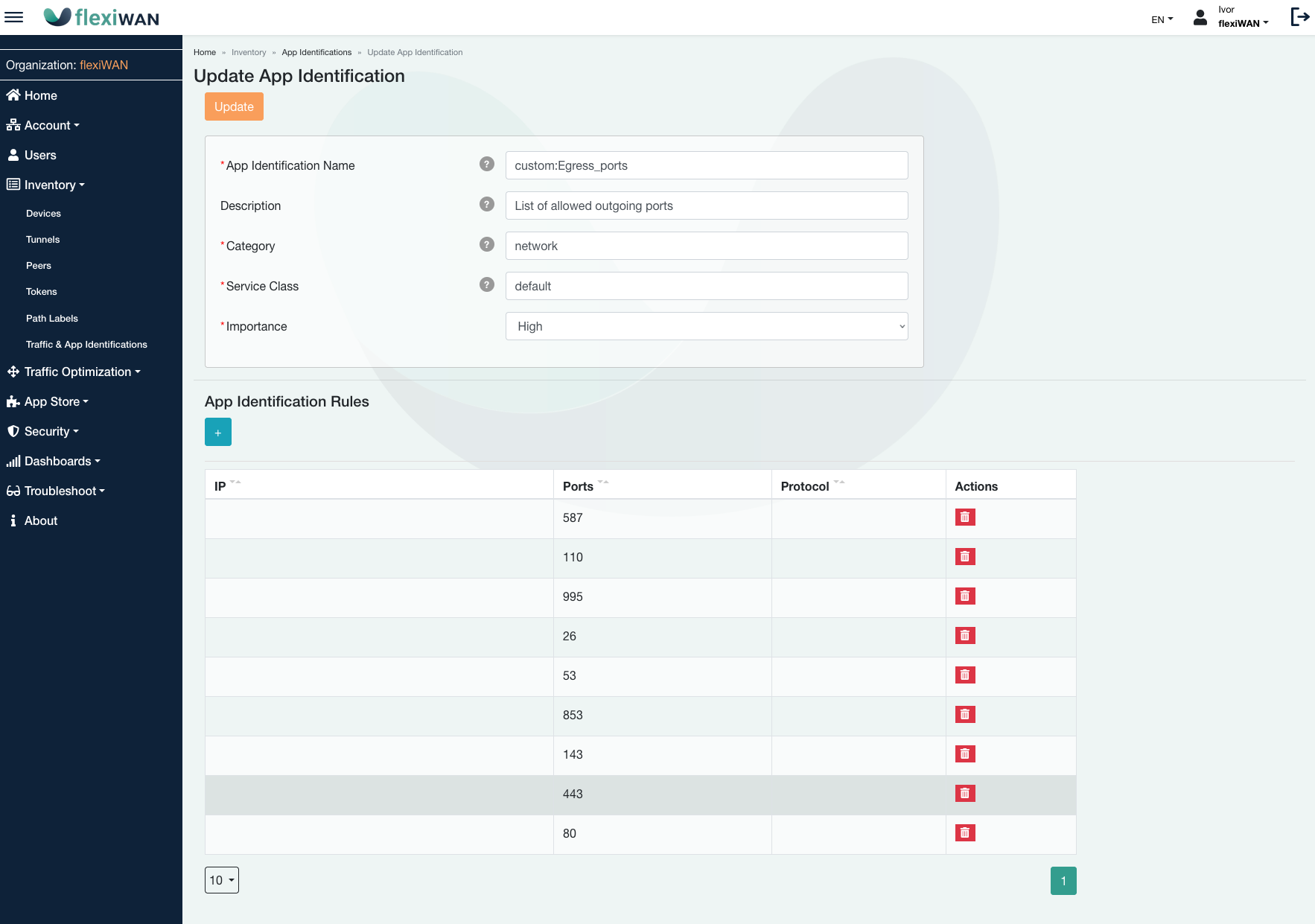Click the orange Update button
Viewport: 1315px width, 924px height.
pos(234,106)
